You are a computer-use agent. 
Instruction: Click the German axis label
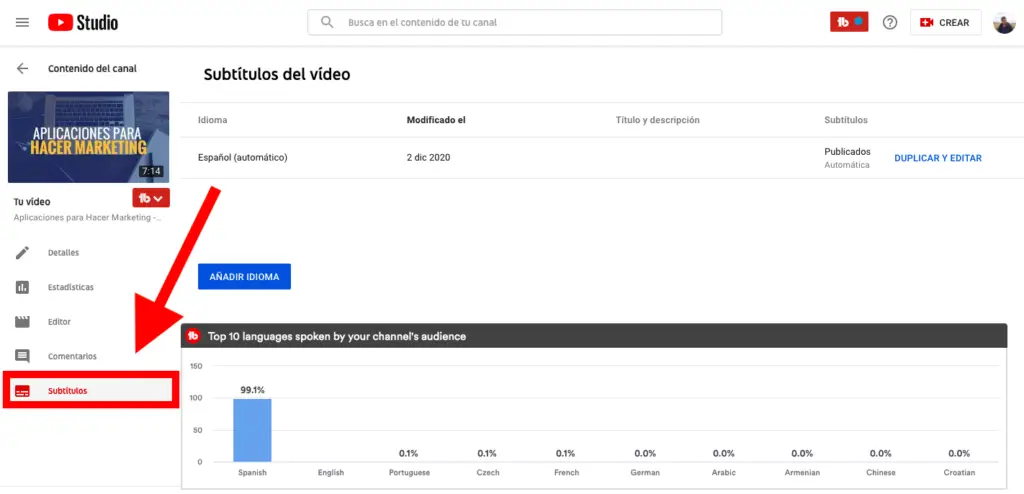(645, 472)
